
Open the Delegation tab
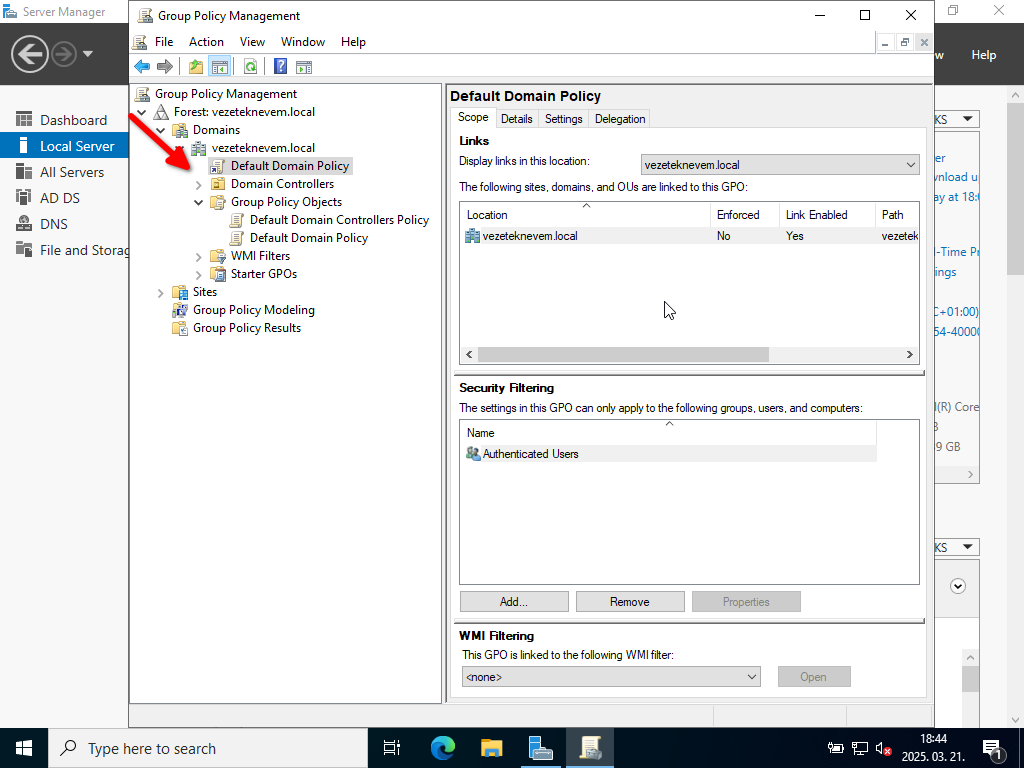click(x=620, y=119)
